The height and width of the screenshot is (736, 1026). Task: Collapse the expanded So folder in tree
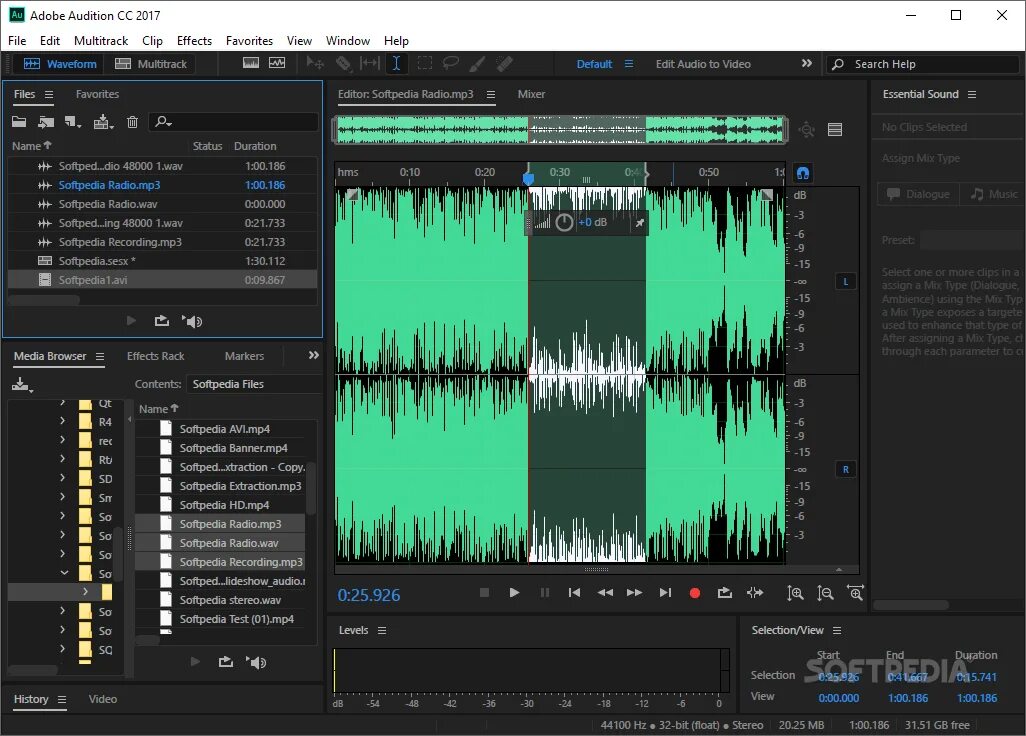click(x=64, y=574)
